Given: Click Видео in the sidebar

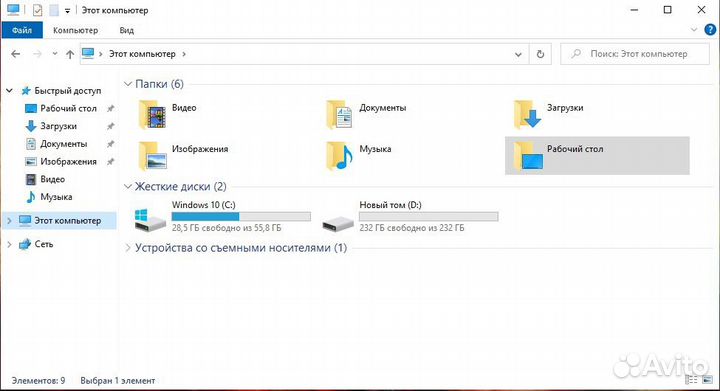Looking at the screenshot, I should click(52, 179).
